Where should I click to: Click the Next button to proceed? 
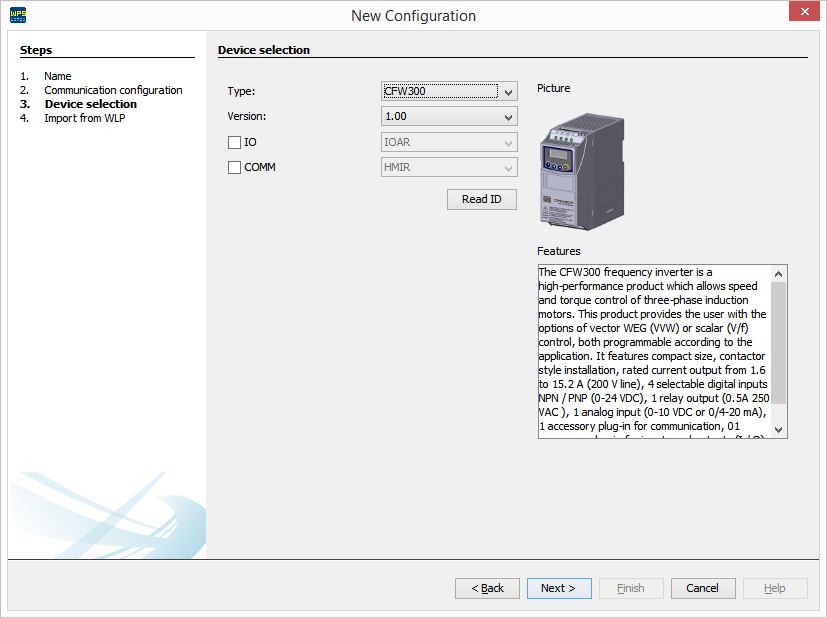(558, 588)
